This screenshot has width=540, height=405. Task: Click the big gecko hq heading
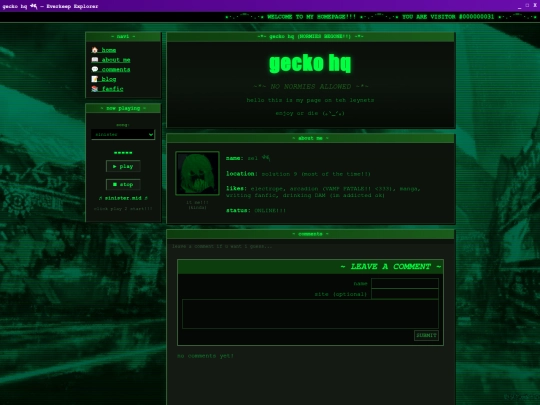[x=310, y=63]
